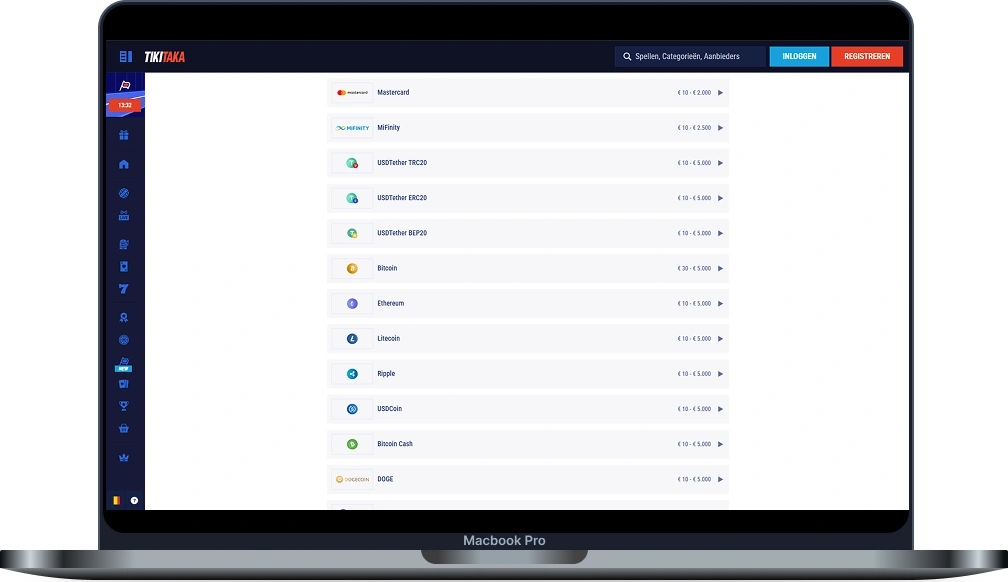
Task: Open the playing card casino icon in sidebar
Action: 124,266
